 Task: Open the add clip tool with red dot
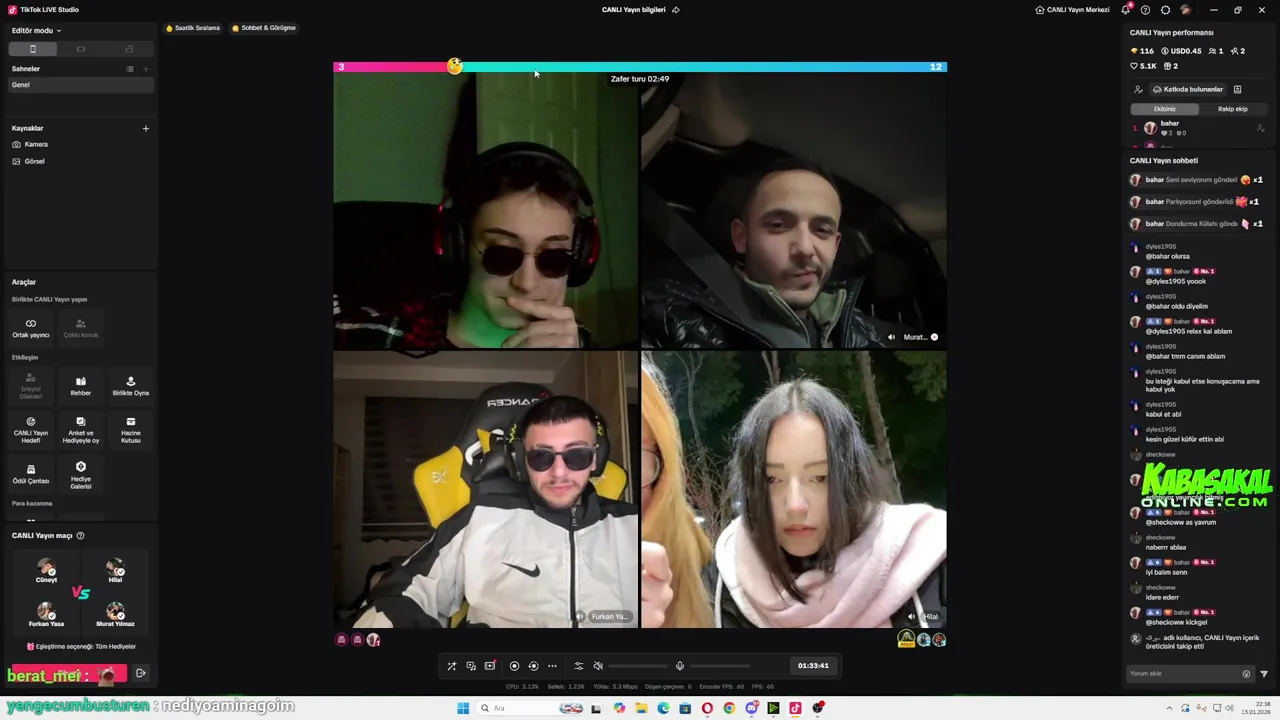490,666
